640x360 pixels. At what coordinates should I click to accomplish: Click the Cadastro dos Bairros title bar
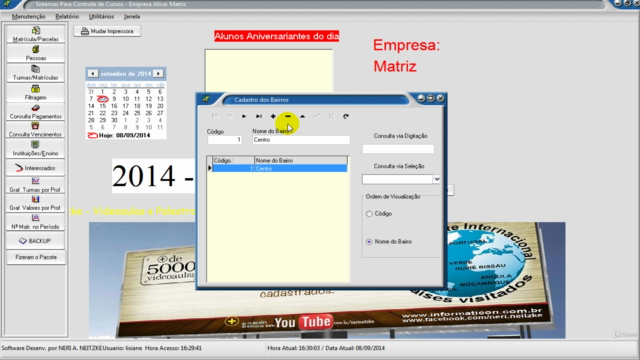(x=316, y=100)
